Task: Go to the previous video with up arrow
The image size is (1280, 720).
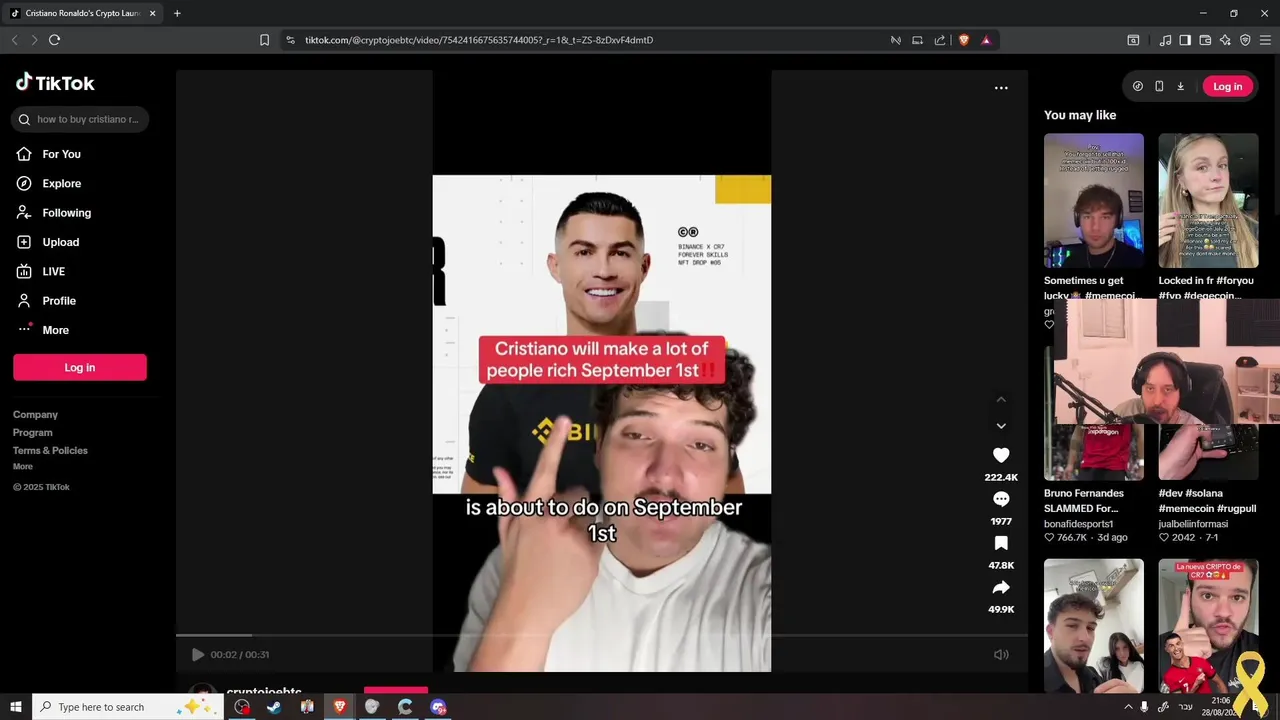Action: [x=1001, y=399]
